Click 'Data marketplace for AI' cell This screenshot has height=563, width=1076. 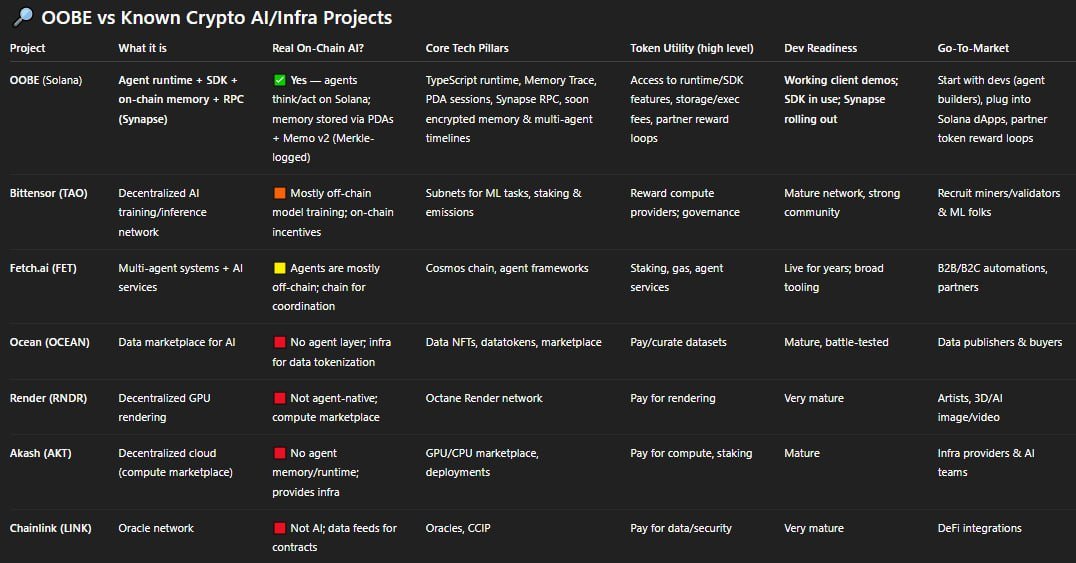click(176, 343)
